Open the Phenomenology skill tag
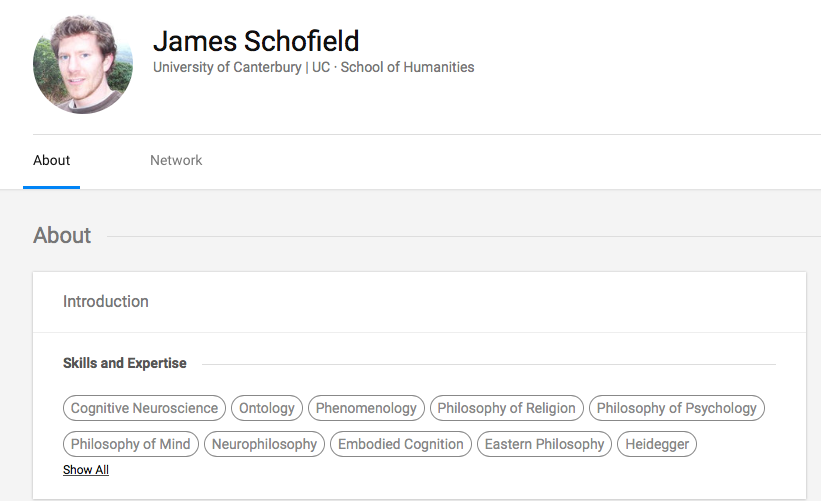821x501 pixels. click(x=366, y=408)
